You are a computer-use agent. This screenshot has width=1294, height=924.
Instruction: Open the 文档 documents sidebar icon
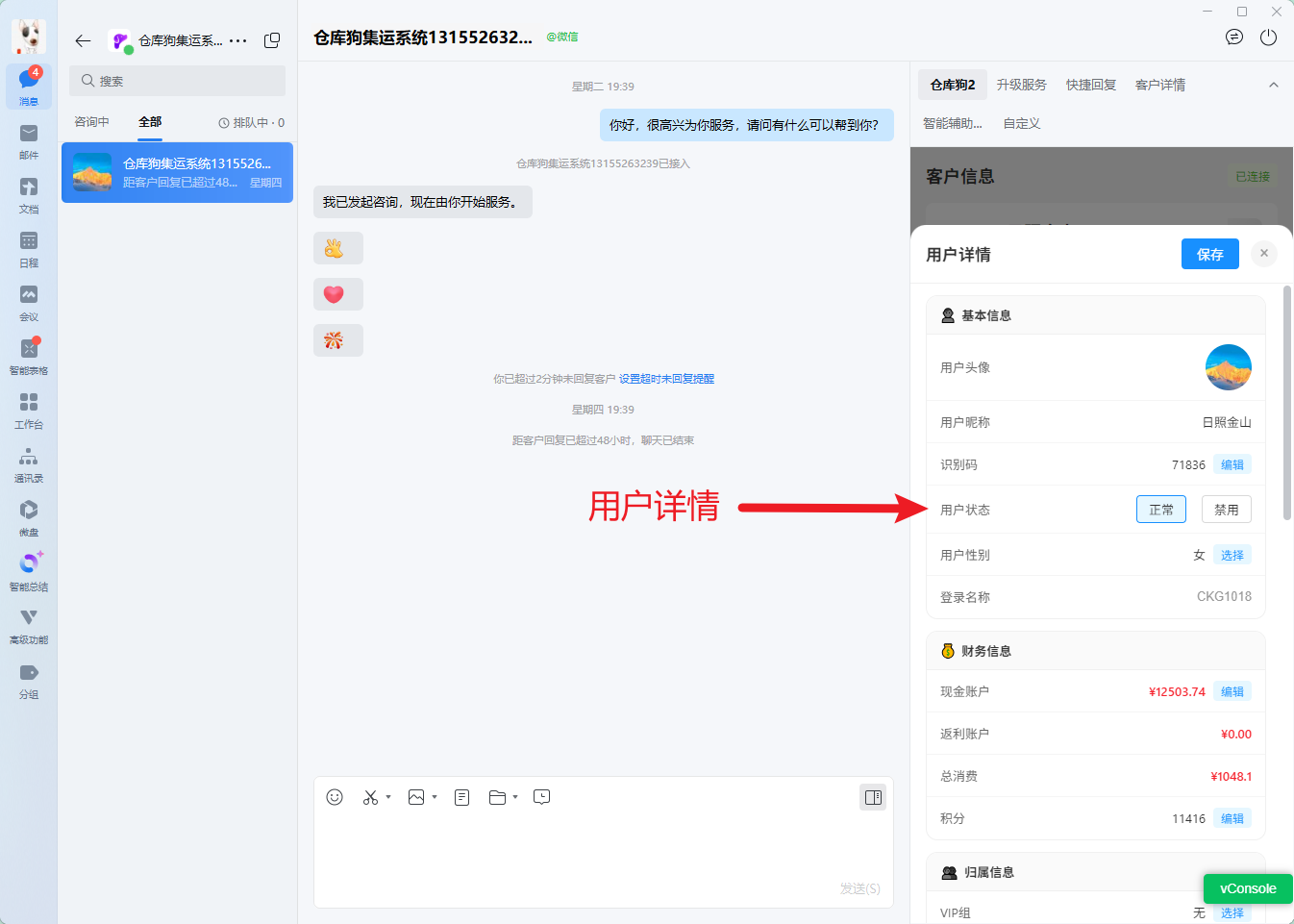[x=29, y=194]
